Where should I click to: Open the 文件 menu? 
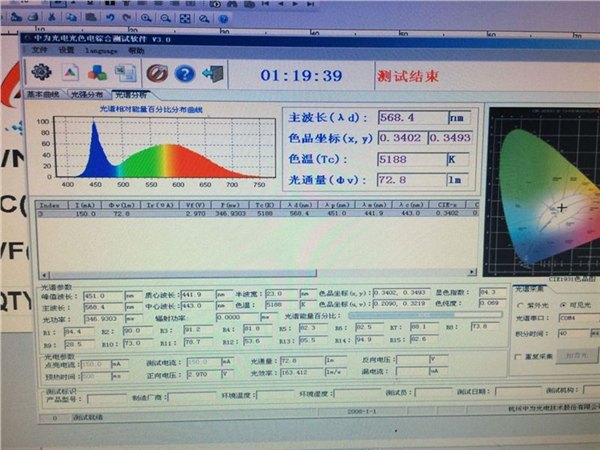(39, 50)
